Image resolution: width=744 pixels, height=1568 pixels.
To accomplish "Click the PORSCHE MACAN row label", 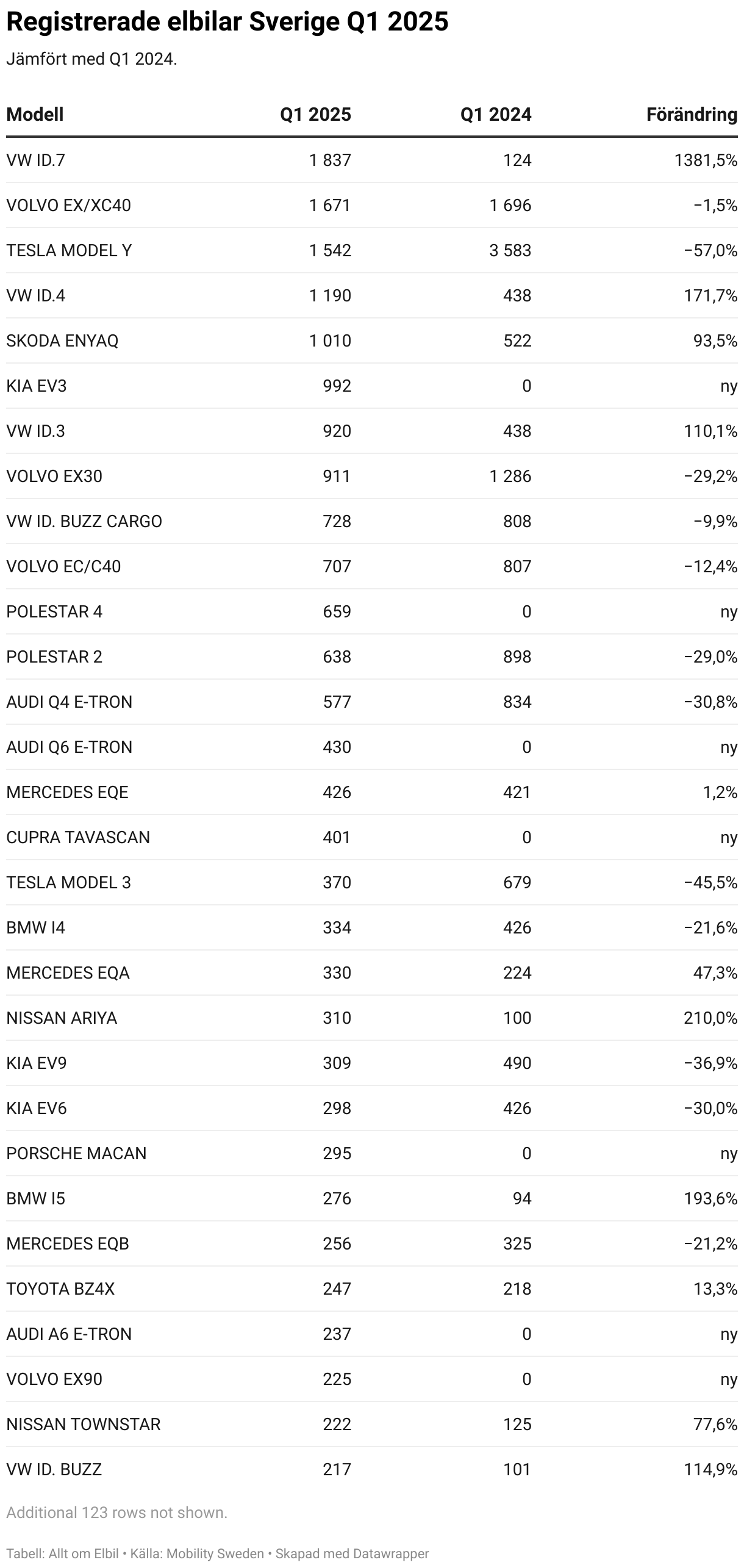I will coord(76,1154).
